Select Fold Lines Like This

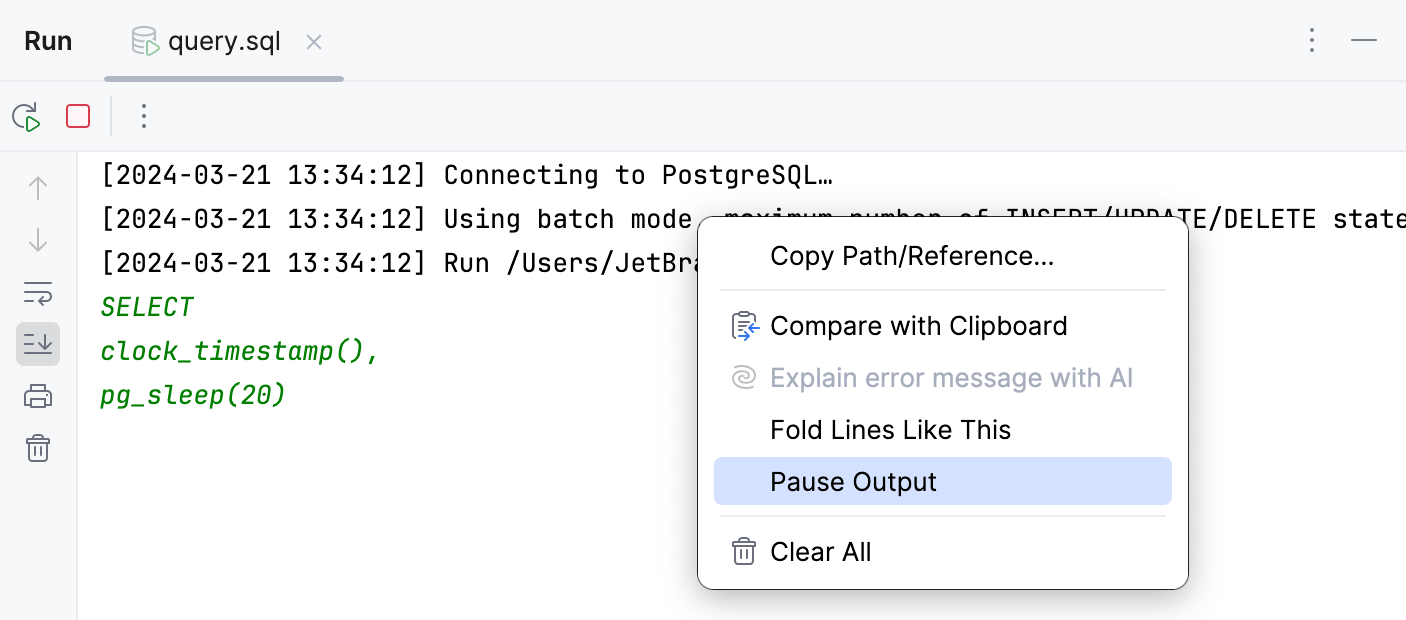pyautogui.click(x=890, y=430)
